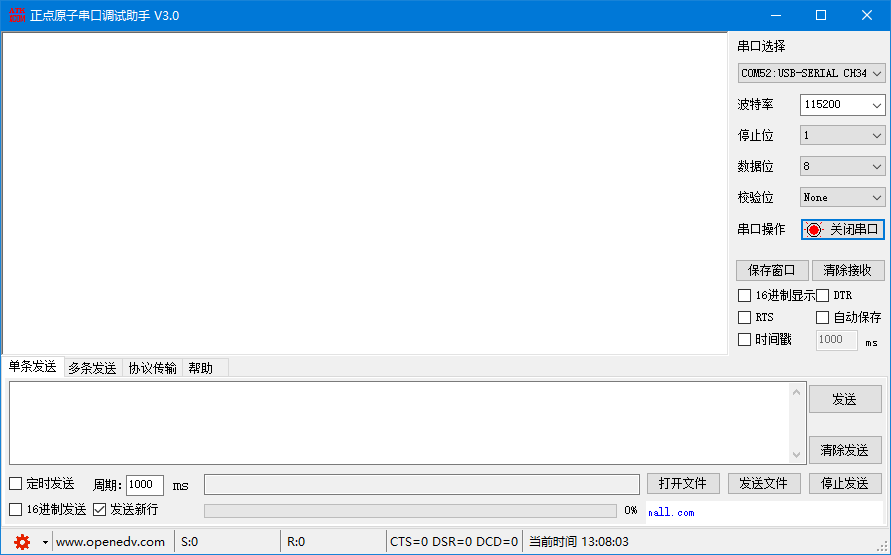Enable the 16进制显示 checkbox
The width and height of the screenshot is (891, 555).
pyautogui.click(x=744, y=295)
